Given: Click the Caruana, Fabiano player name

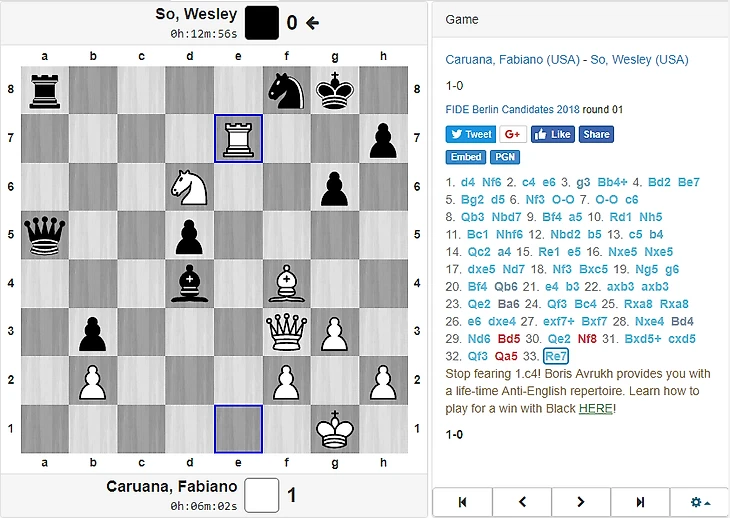Looking at the screenshot, I should 172,486.
